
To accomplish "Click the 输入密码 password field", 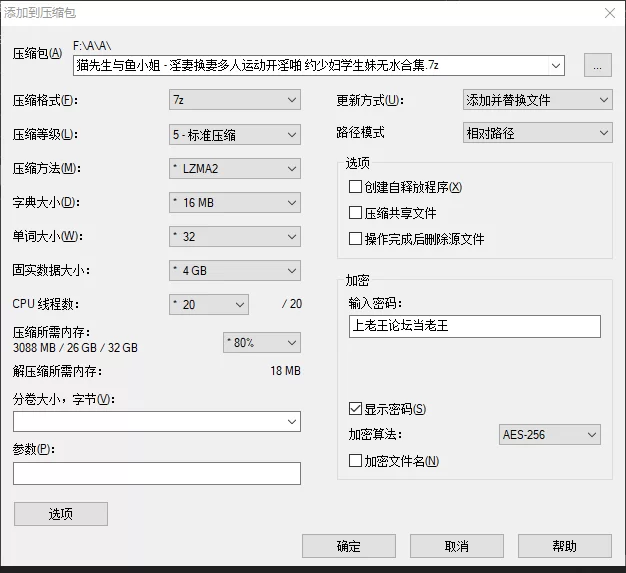I will pos(475,326).
